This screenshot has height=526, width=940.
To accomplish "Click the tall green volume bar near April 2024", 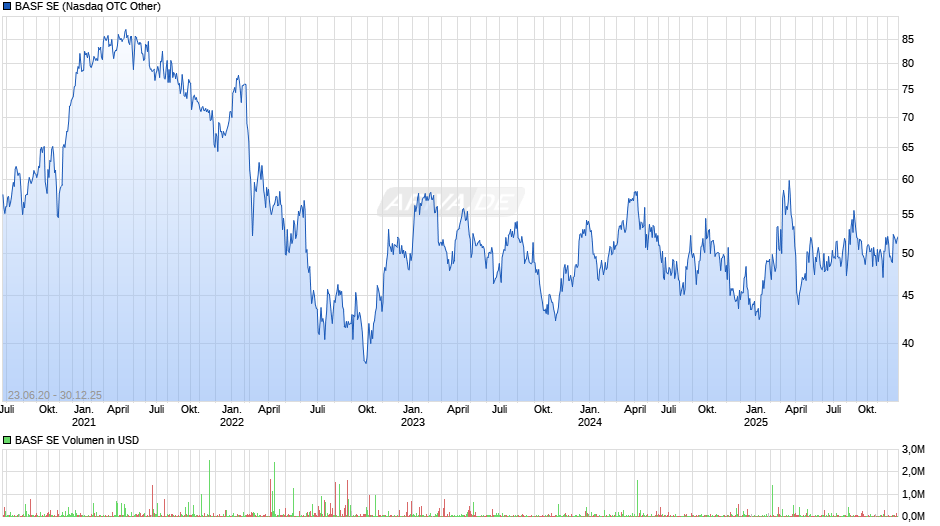I will tap(637, 498).
